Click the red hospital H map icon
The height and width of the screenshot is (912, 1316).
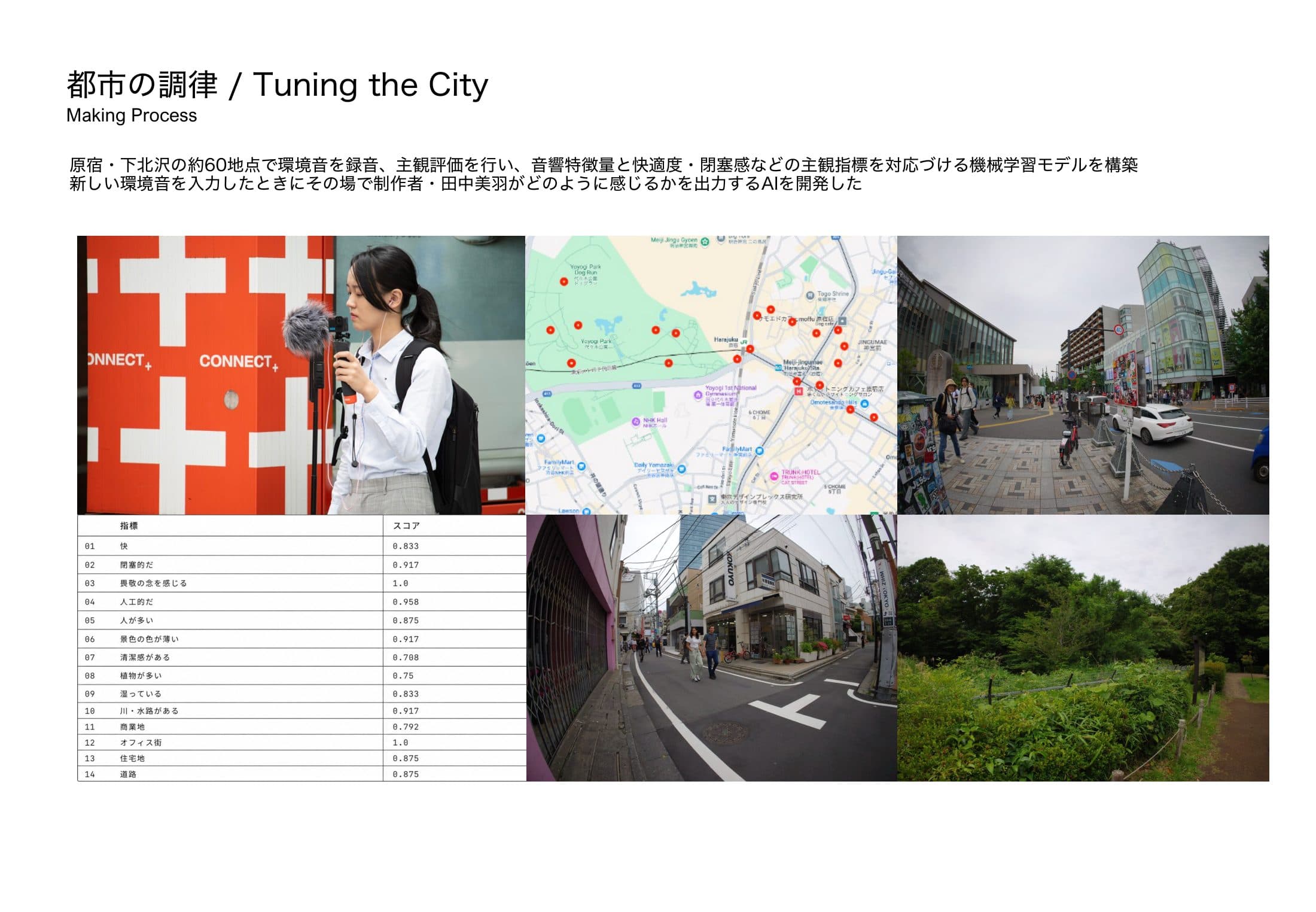click(x=798, y=391)
